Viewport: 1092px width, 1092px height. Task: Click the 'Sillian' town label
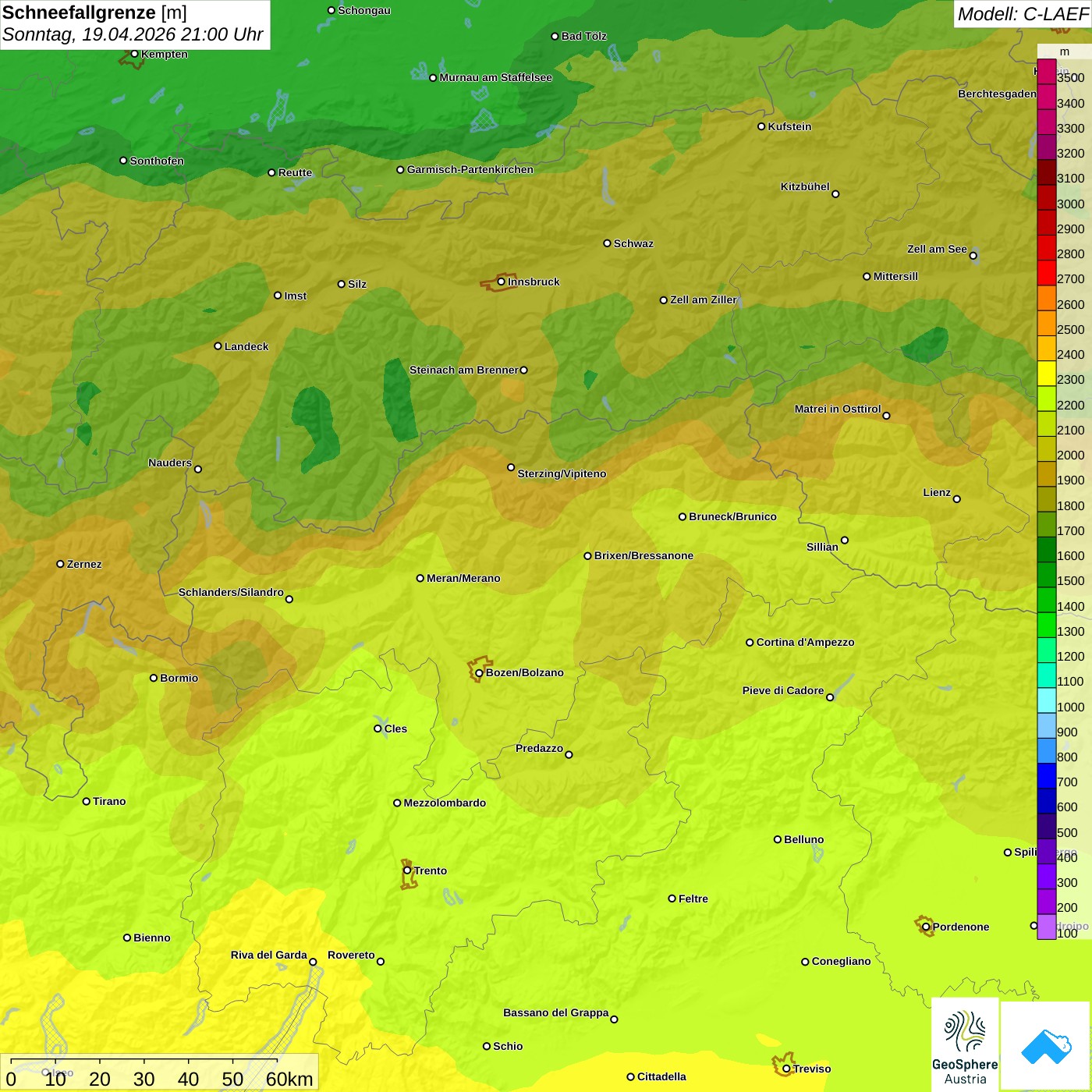coord(822,547)
